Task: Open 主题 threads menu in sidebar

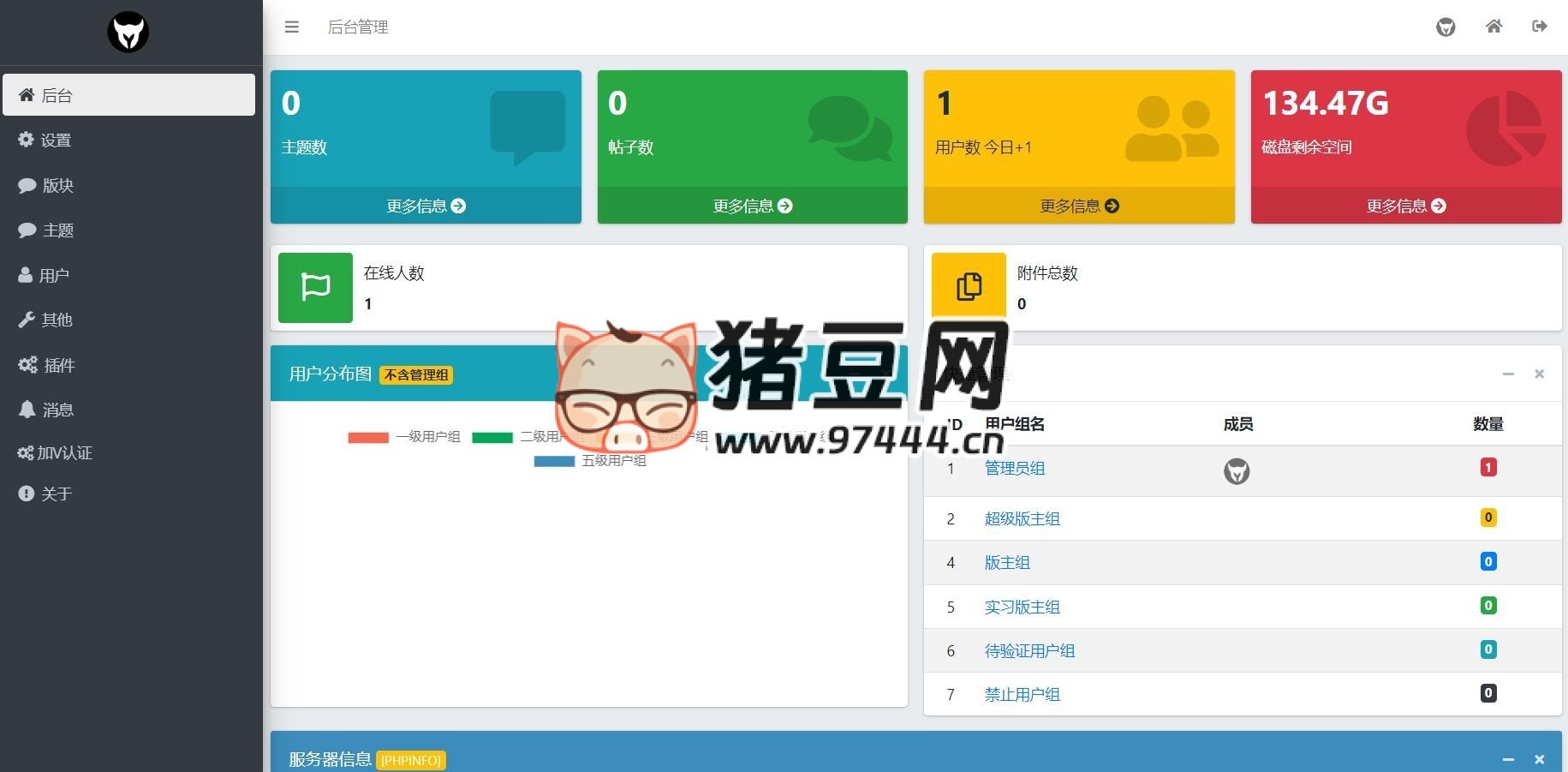Action: 128,230
